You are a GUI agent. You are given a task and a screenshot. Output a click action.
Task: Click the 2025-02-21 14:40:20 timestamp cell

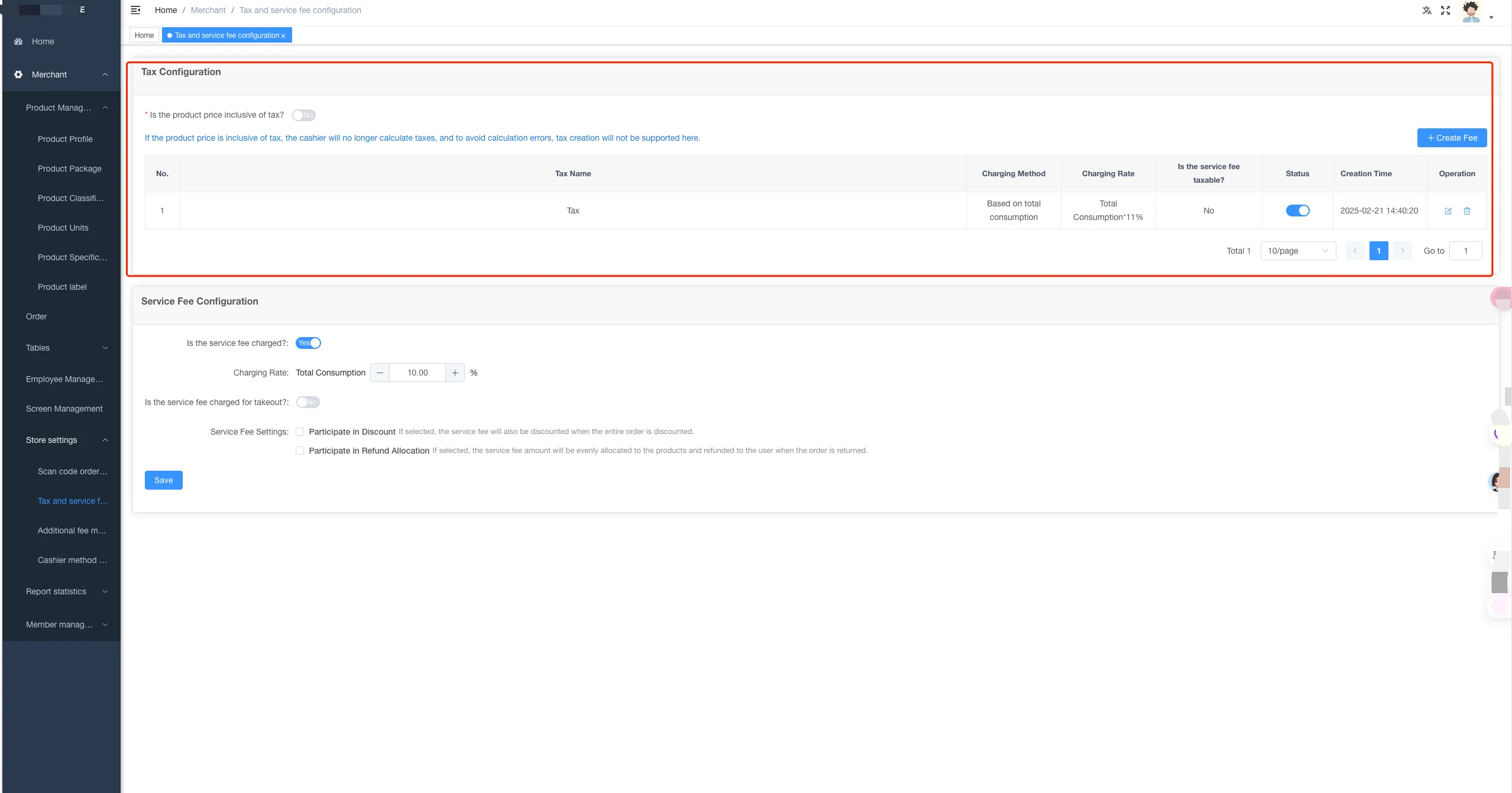point(1379,211)
